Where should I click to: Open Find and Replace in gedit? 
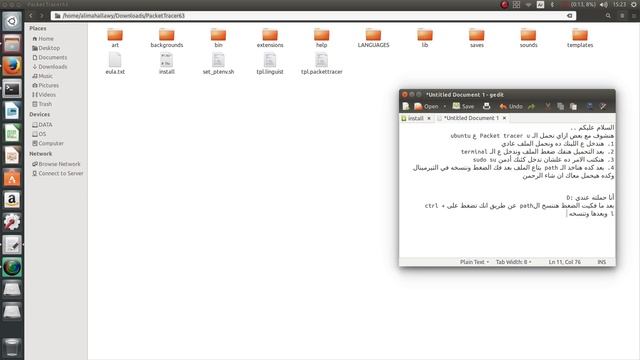pyautogui.click(x=602, y=106)
